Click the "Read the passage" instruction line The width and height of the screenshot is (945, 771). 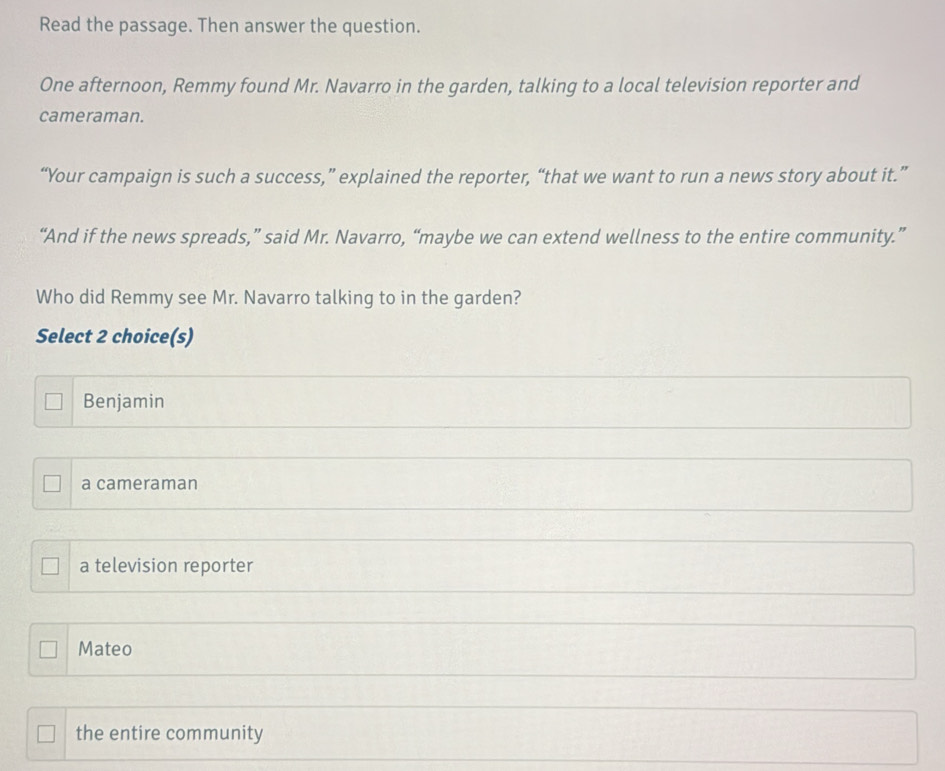(230, 26)
